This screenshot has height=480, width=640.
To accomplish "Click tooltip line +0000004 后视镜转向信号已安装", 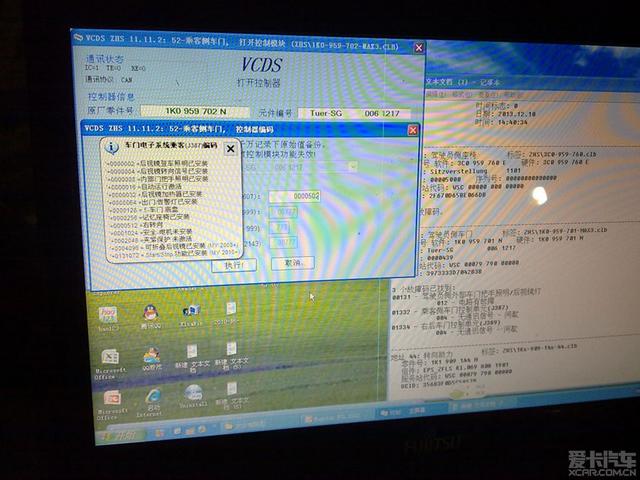I will (x=158, y=171).
